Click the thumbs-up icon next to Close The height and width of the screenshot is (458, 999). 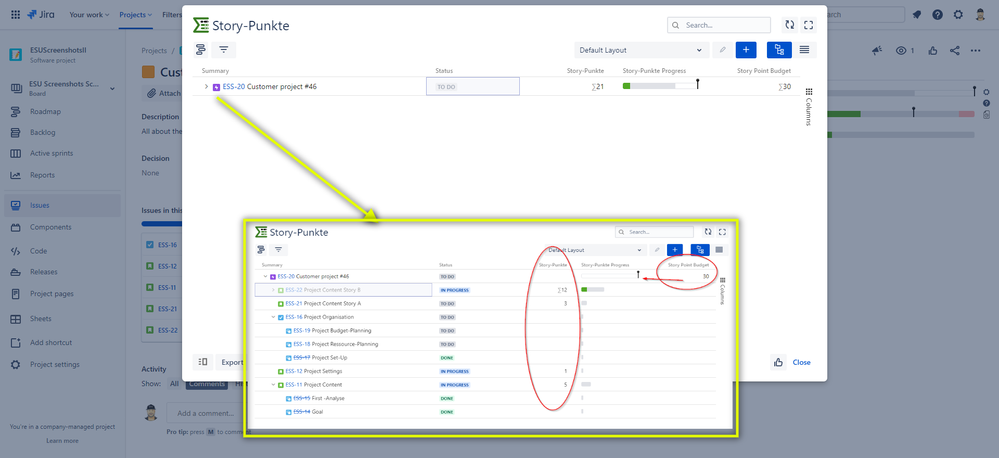pos(778,362)
